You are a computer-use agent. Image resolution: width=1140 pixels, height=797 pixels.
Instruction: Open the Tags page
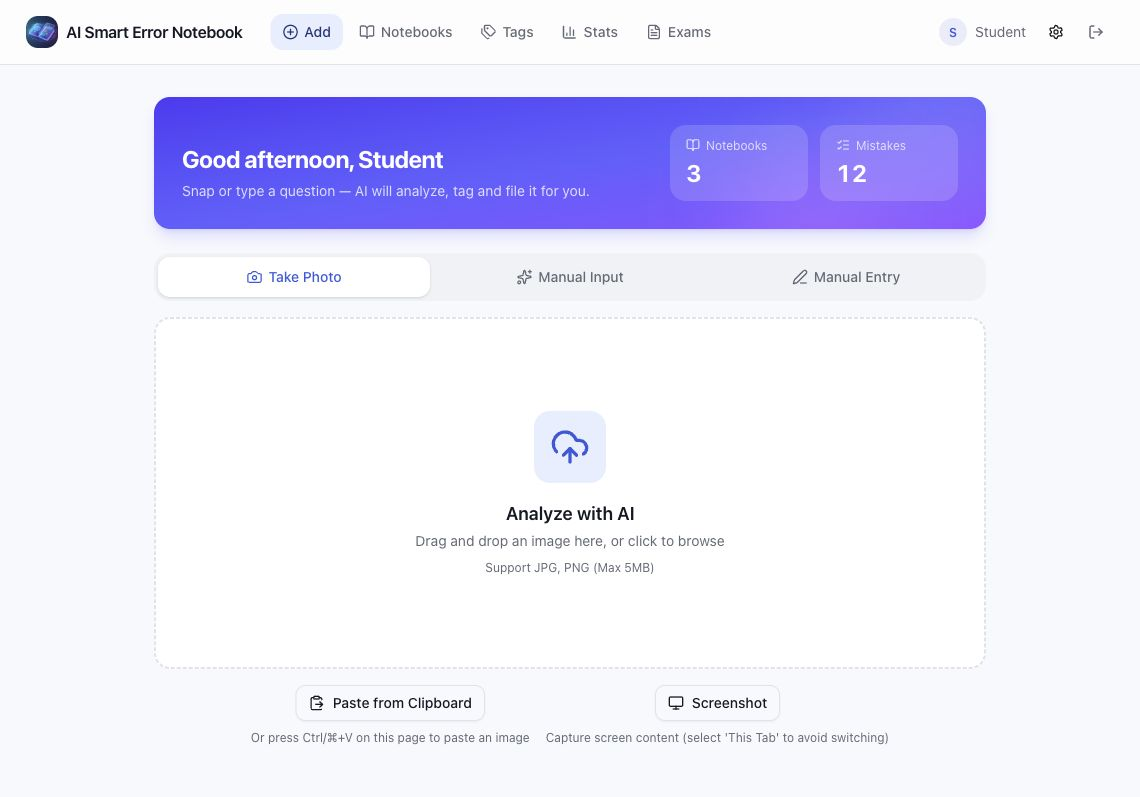point(507,32)
